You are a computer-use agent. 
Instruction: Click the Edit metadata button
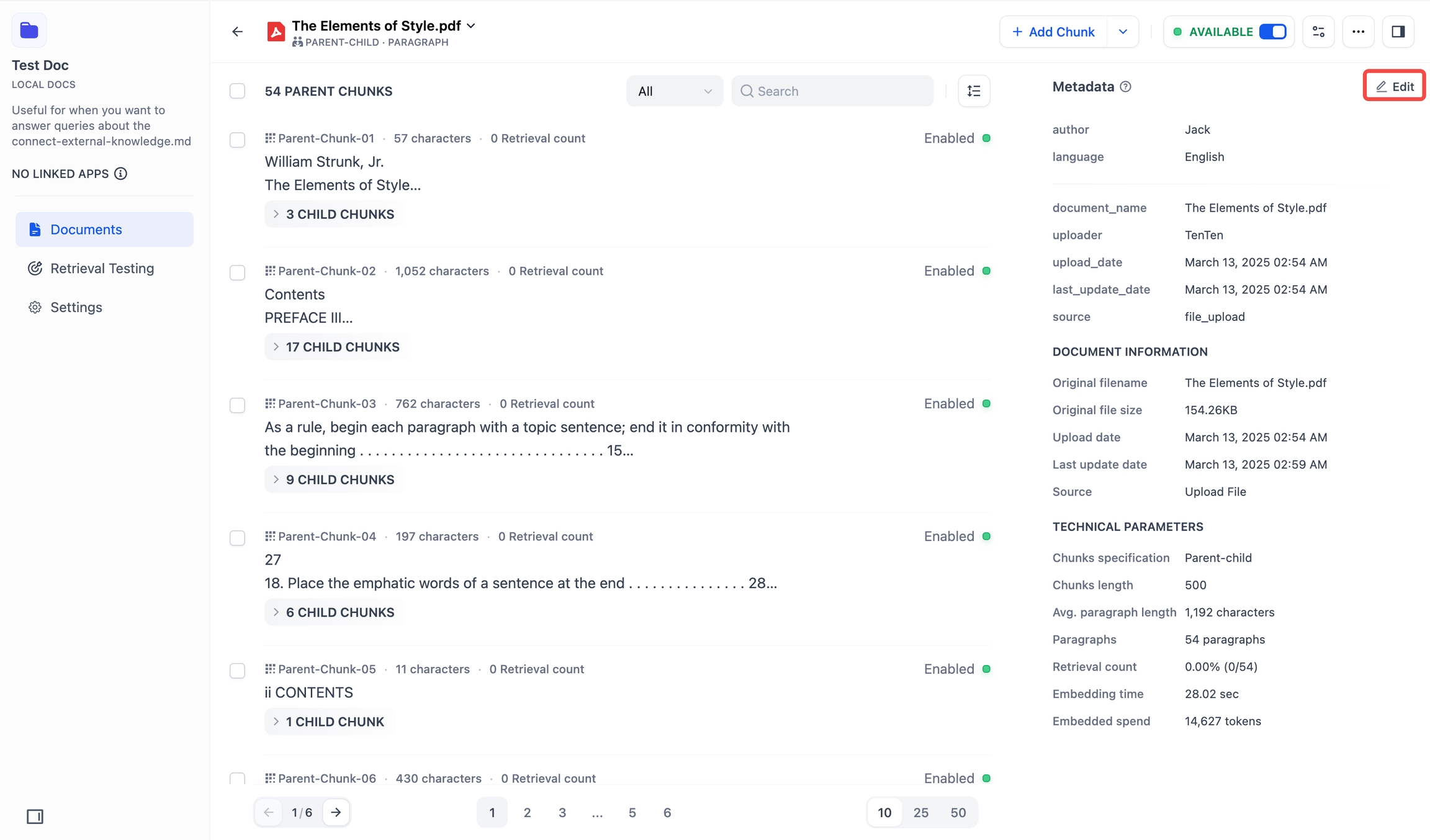tap(1394, 86)
